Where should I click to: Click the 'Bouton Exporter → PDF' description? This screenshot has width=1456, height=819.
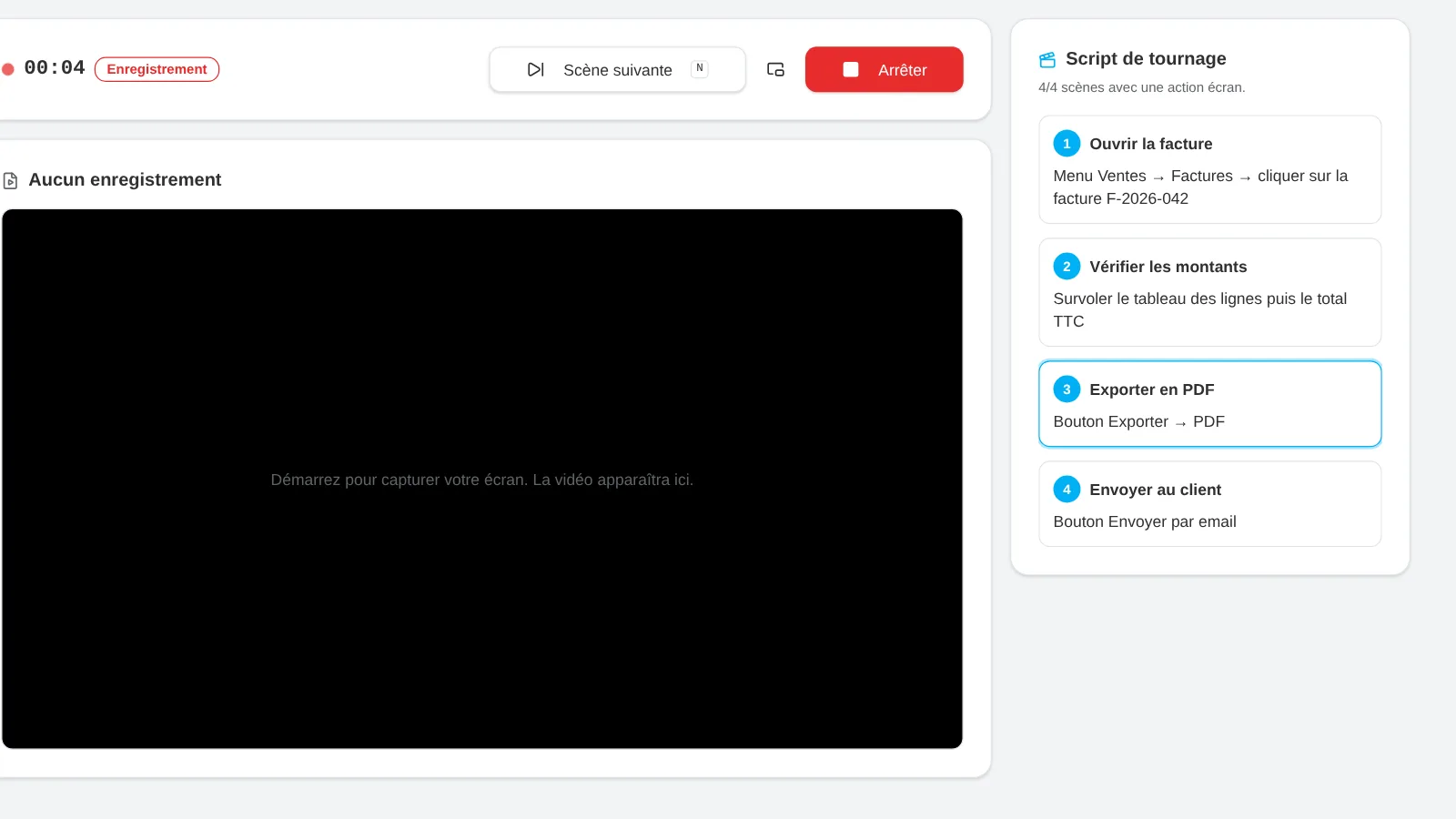coord(1138,421)
